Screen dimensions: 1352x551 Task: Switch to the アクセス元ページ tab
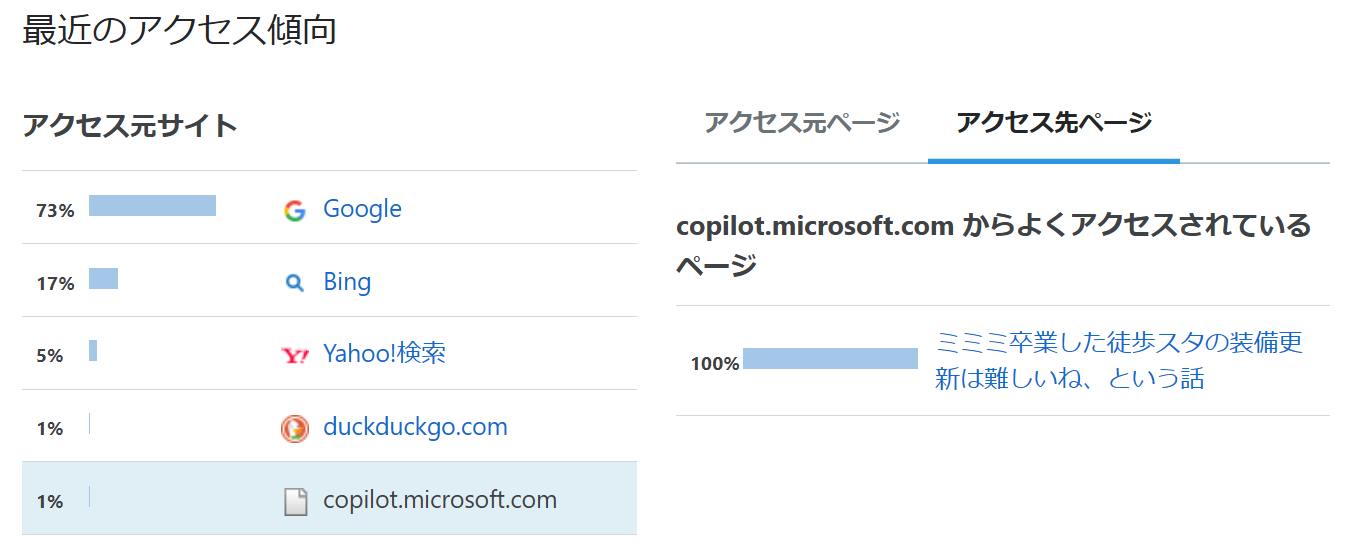(x=802, y=123)
